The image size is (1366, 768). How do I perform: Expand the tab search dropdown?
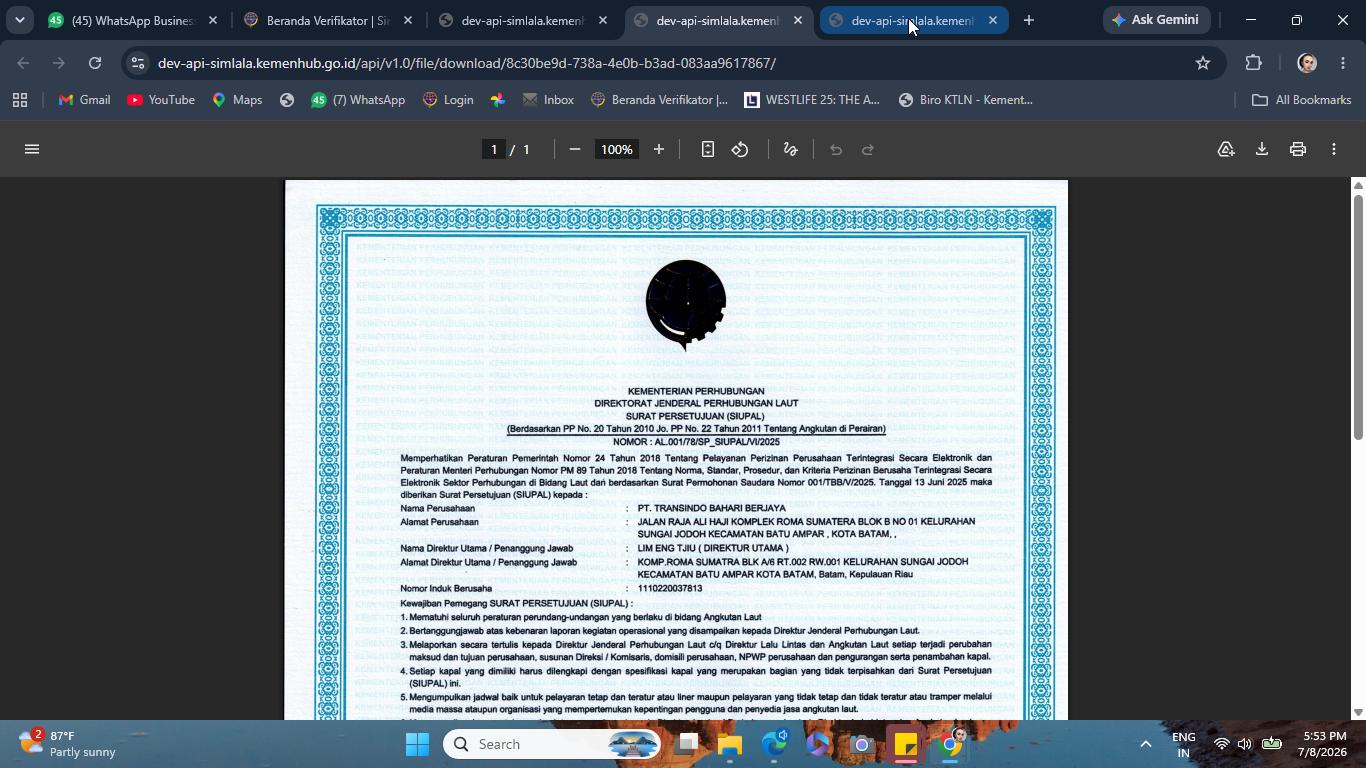(19, 20)
